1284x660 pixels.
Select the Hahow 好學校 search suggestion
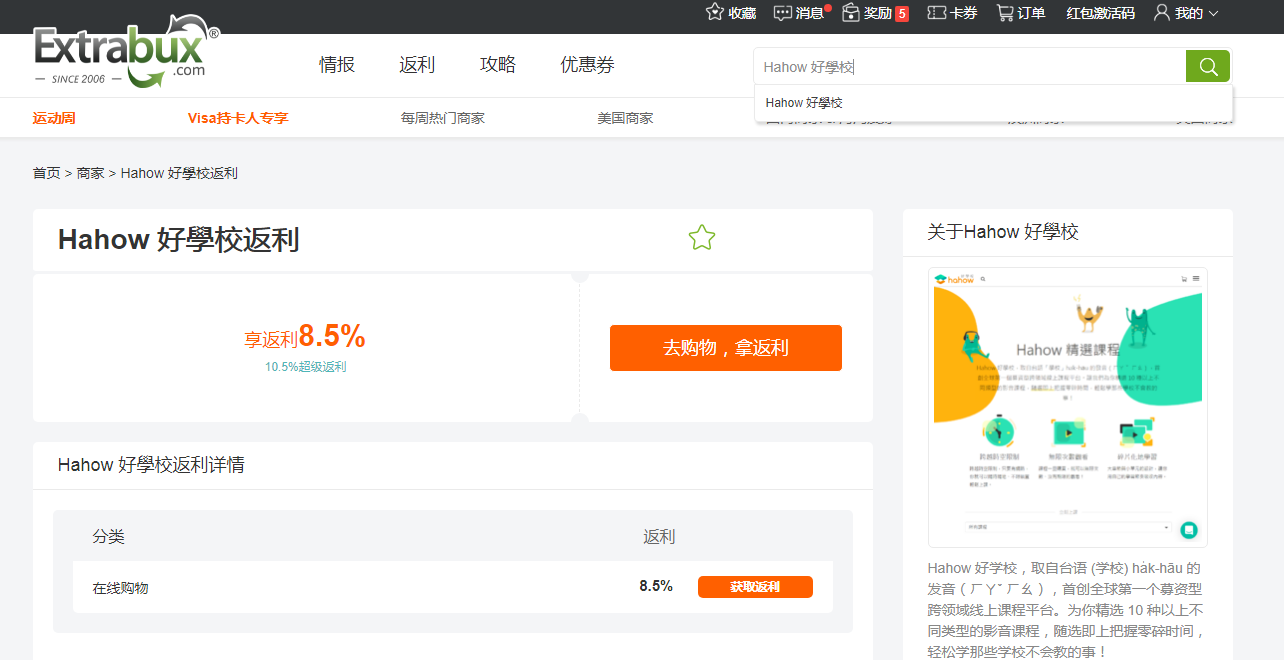click(x=805, y=103)
